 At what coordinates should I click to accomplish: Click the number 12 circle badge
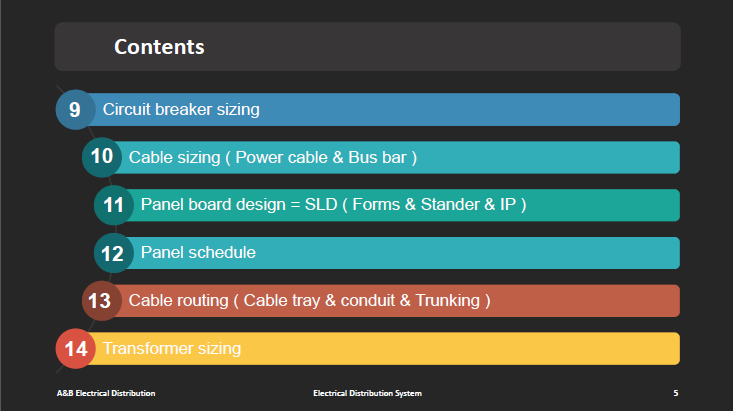tap(114, 253)
